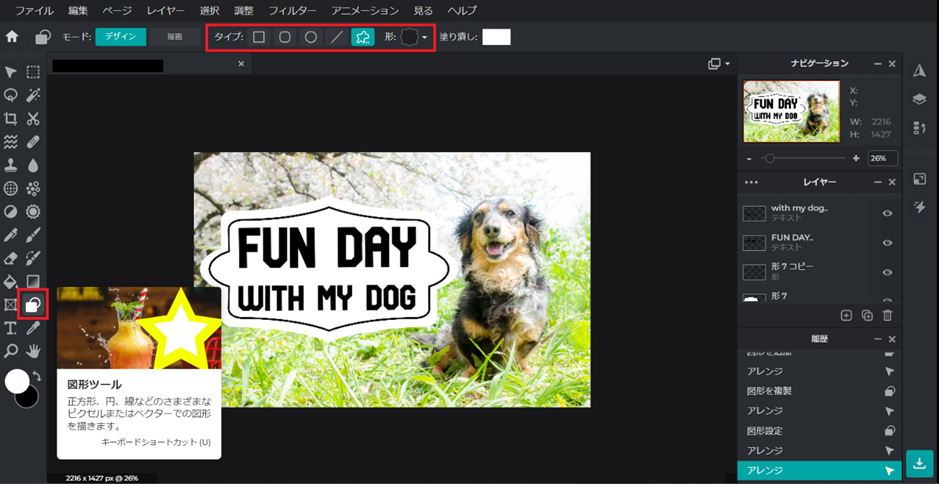
Task: Select the Cutout scissors tool
Action: coord(33,118)
